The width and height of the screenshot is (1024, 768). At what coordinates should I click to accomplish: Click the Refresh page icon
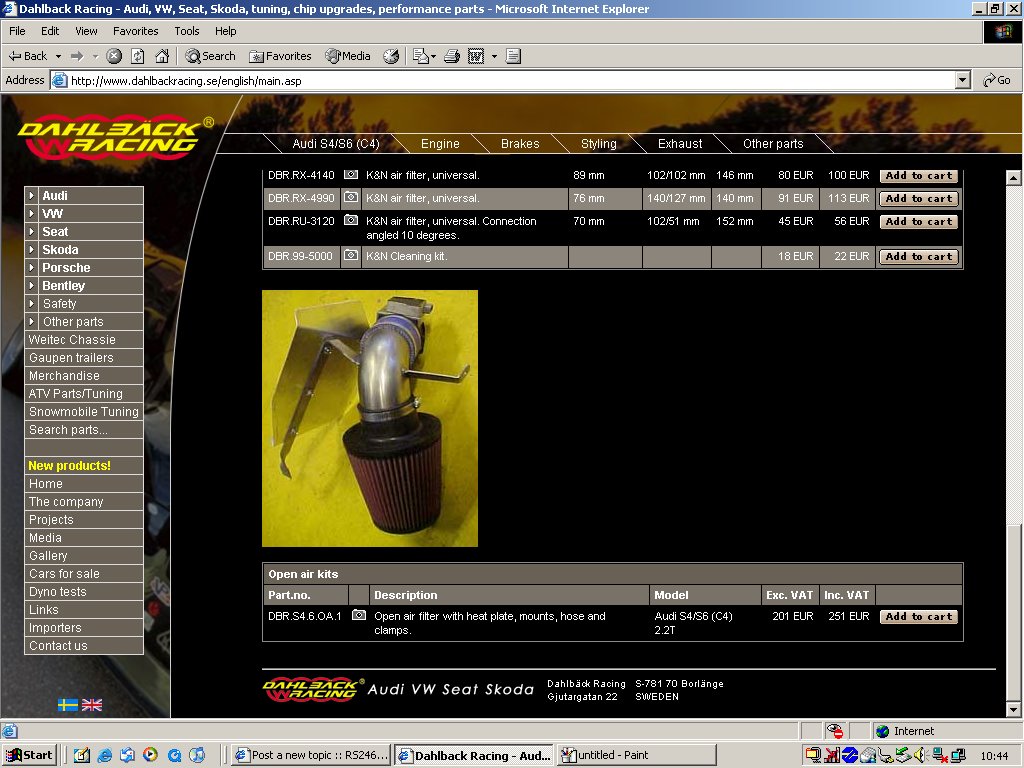(138, 56)
